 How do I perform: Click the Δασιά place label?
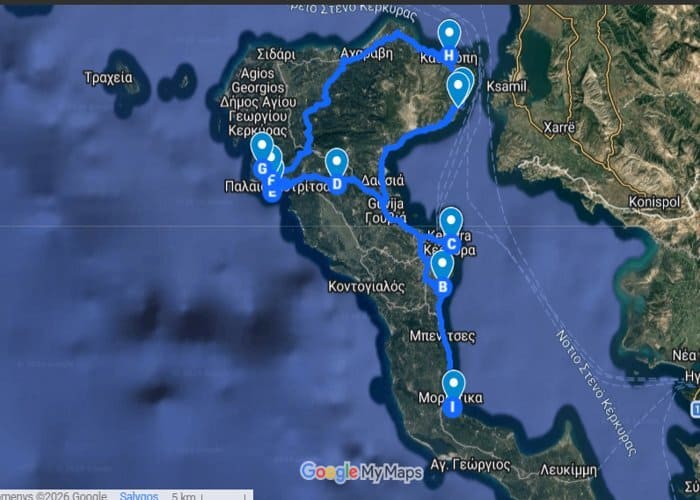383,180
